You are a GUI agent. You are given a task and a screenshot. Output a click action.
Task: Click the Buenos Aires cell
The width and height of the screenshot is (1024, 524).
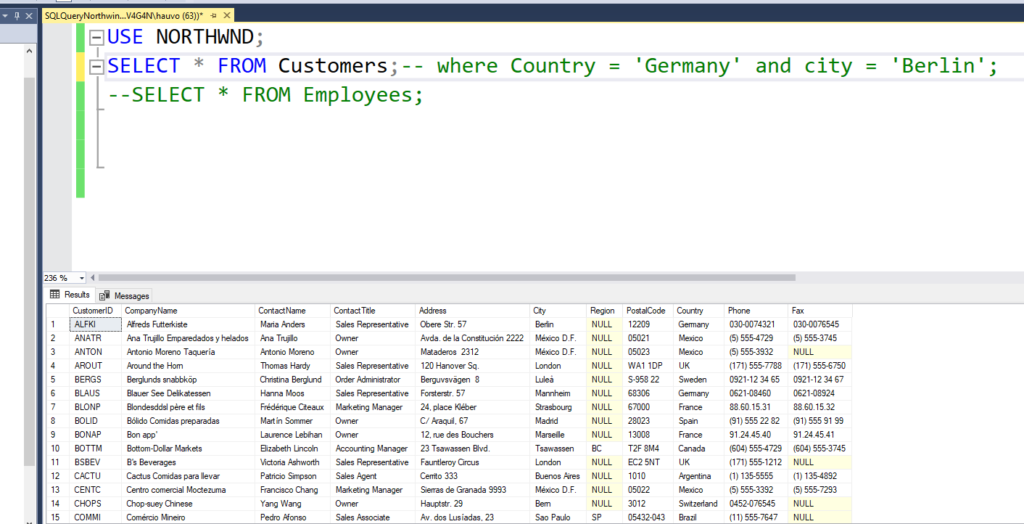pyautogui.click(x=558, y=476)
